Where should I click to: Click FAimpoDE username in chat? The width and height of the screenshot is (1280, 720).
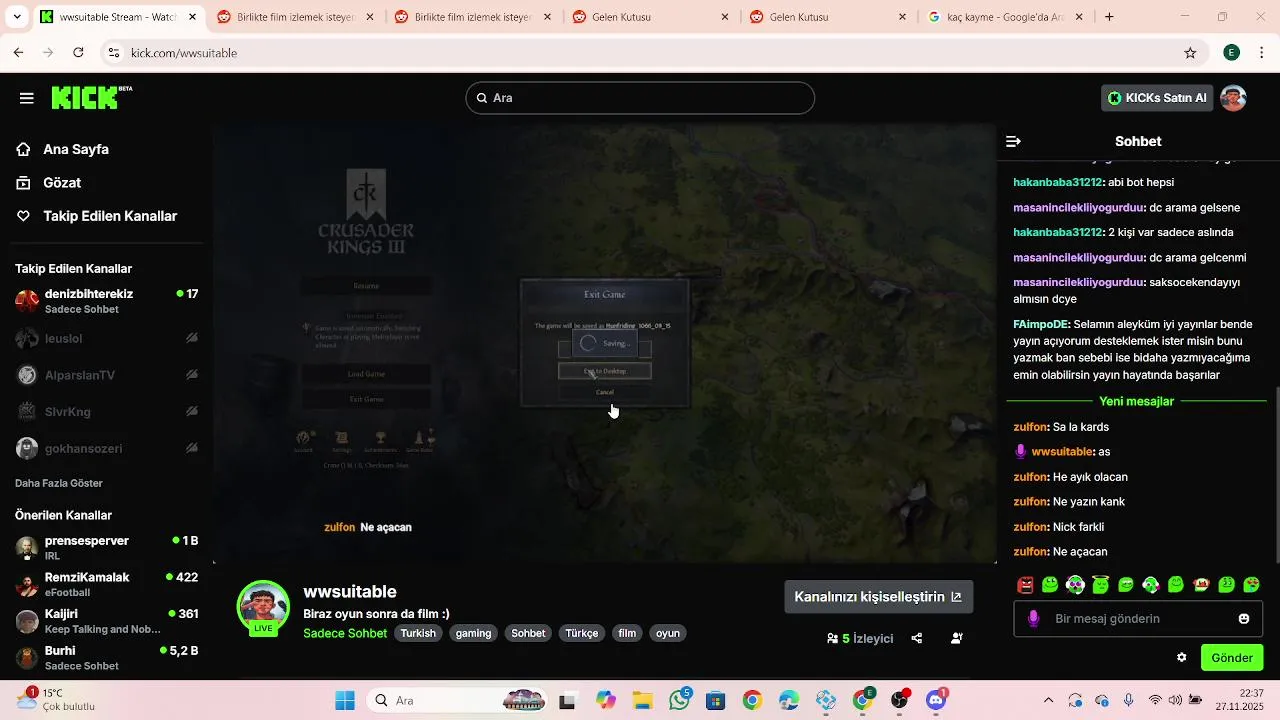click(x=1041, y=324)
